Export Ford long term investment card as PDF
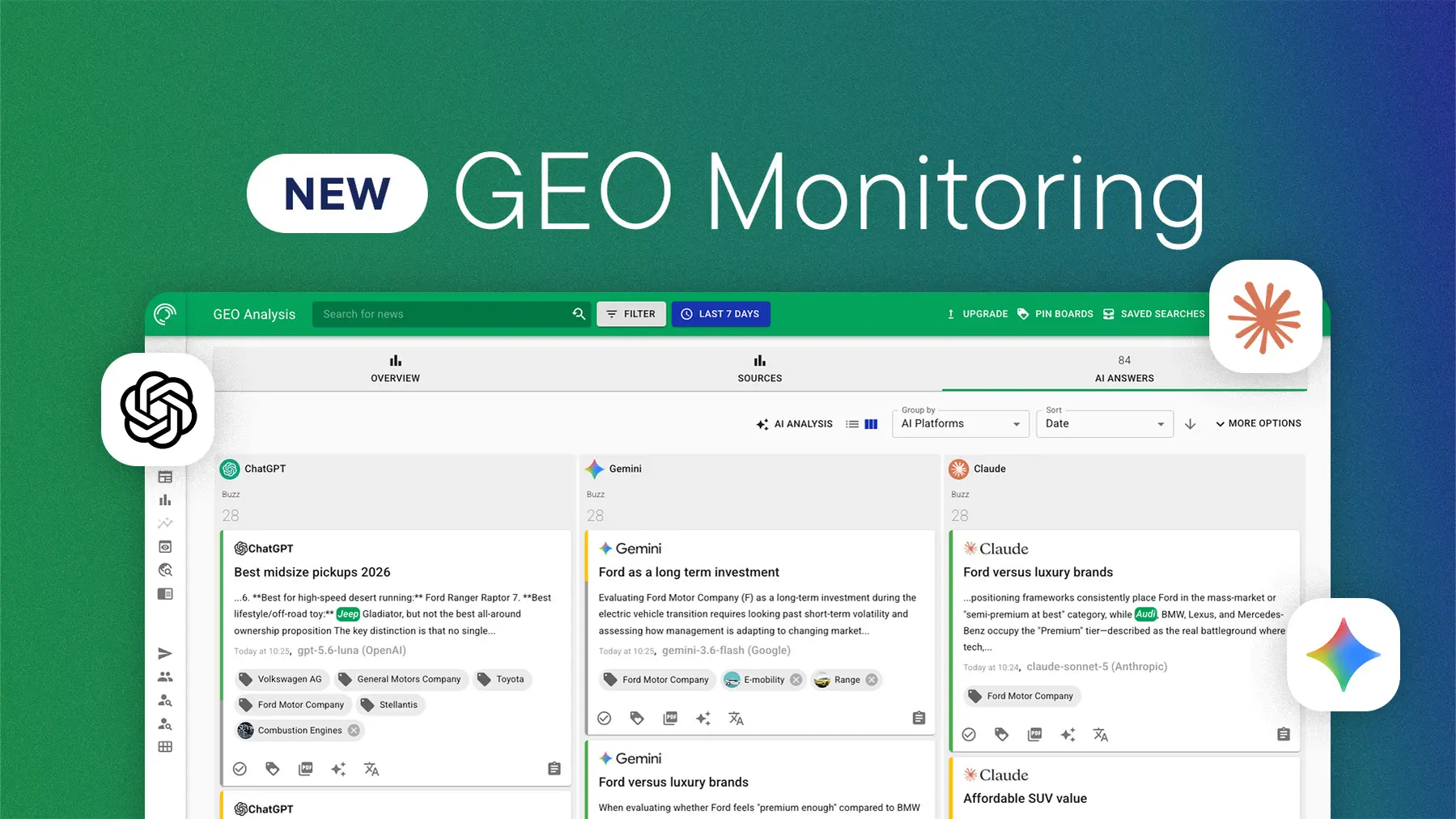 pyautogui.click(x=670, y=719)
